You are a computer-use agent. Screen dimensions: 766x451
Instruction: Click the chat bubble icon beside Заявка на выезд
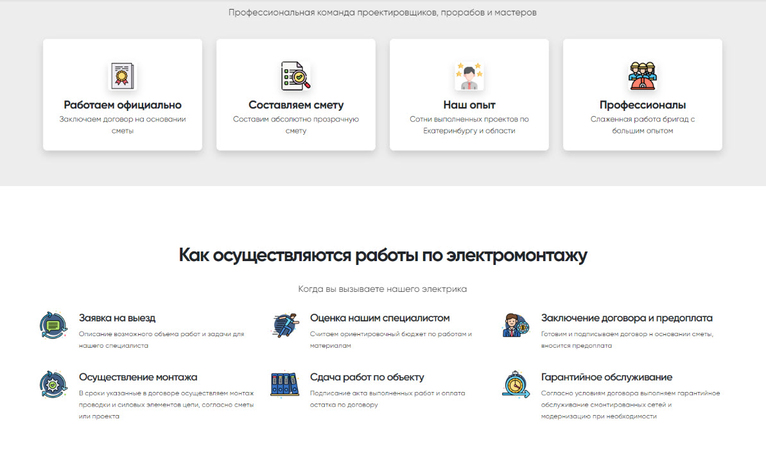pyautogui.click(x=53, y=325)
